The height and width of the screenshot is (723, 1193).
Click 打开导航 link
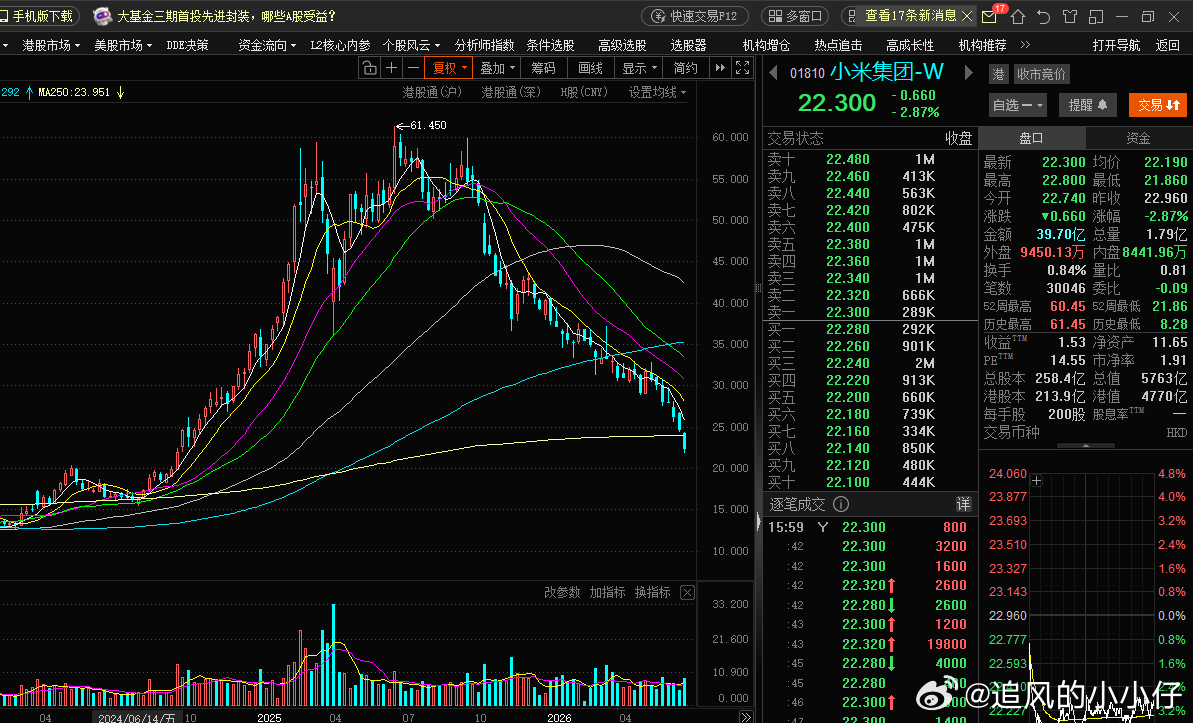1116,45
